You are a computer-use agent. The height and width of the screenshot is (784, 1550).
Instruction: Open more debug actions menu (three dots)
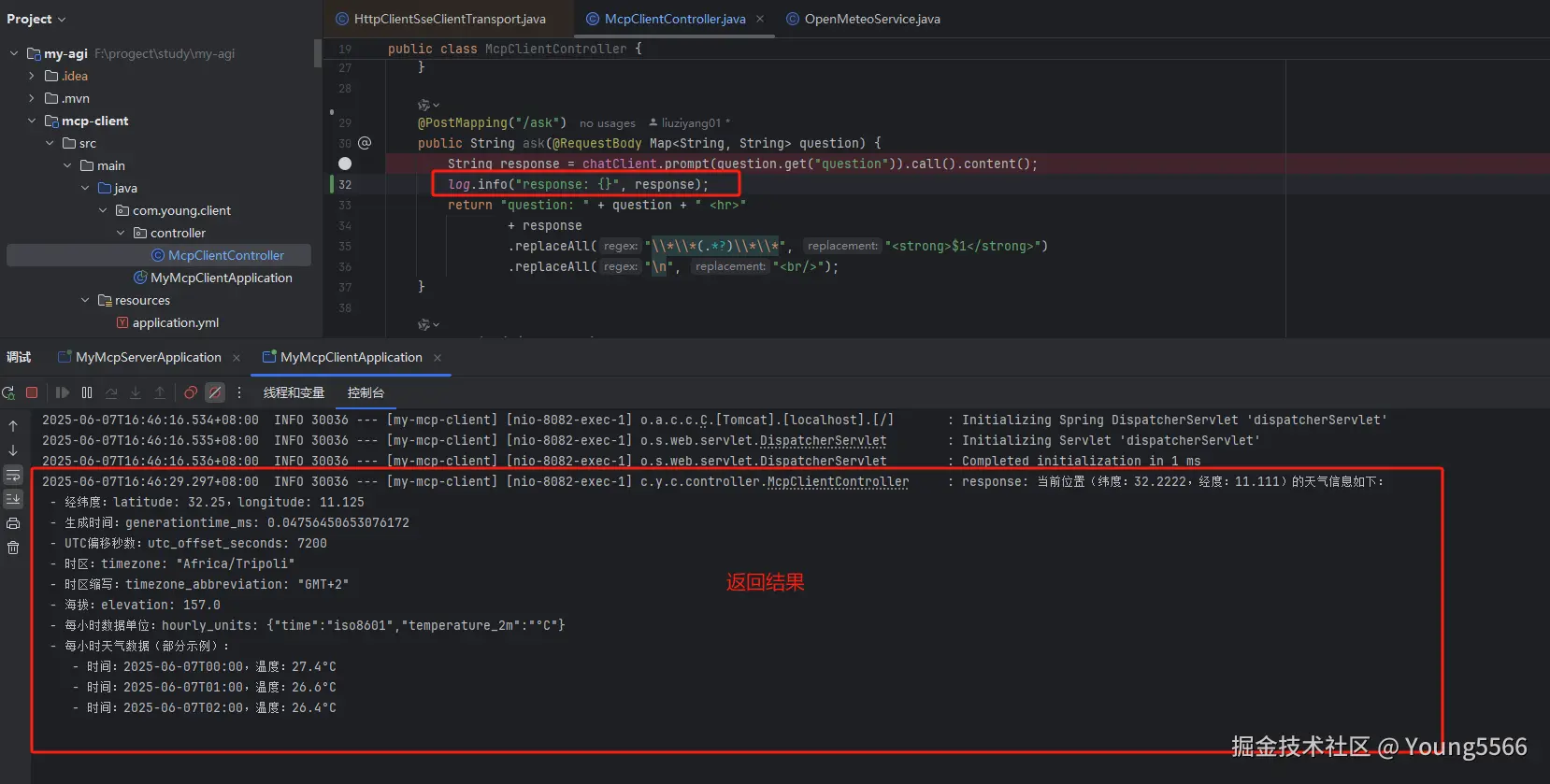pyautogui.click(x=239, y=392)
